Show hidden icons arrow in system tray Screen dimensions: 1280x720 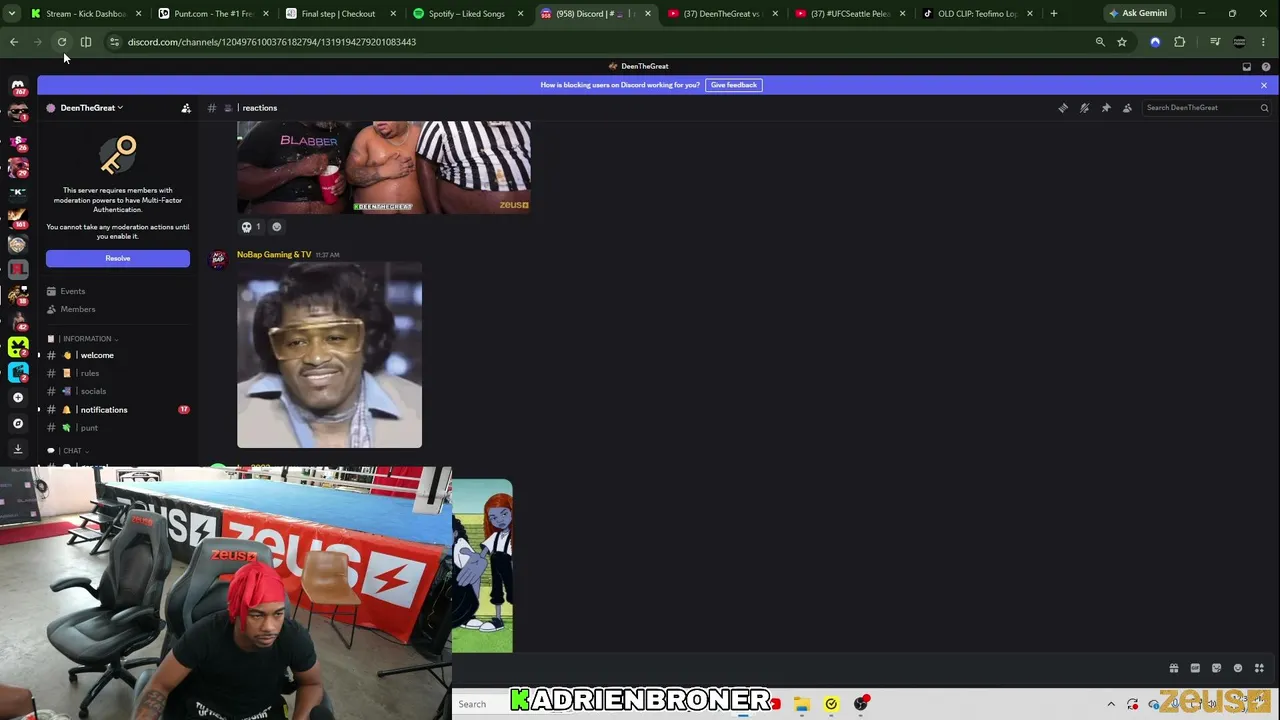1111,704
